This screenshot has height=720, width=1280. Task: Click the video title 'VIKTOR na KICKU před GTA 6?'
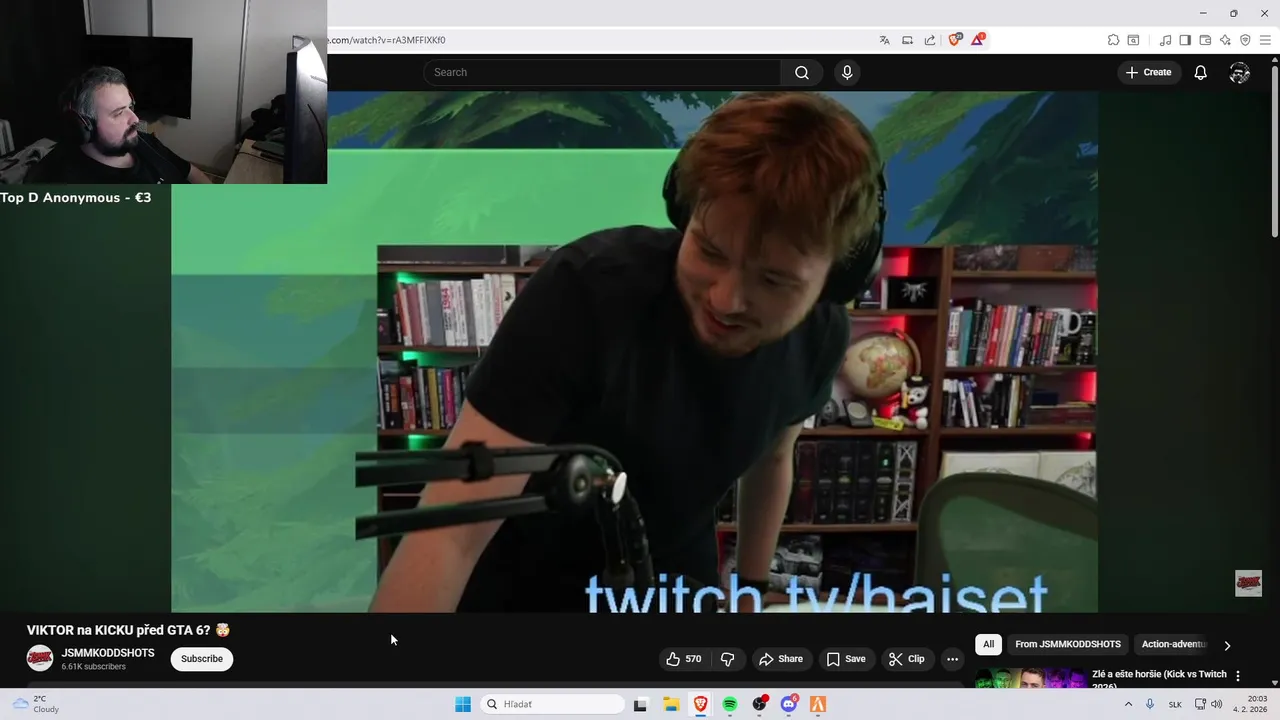point(128,630)
